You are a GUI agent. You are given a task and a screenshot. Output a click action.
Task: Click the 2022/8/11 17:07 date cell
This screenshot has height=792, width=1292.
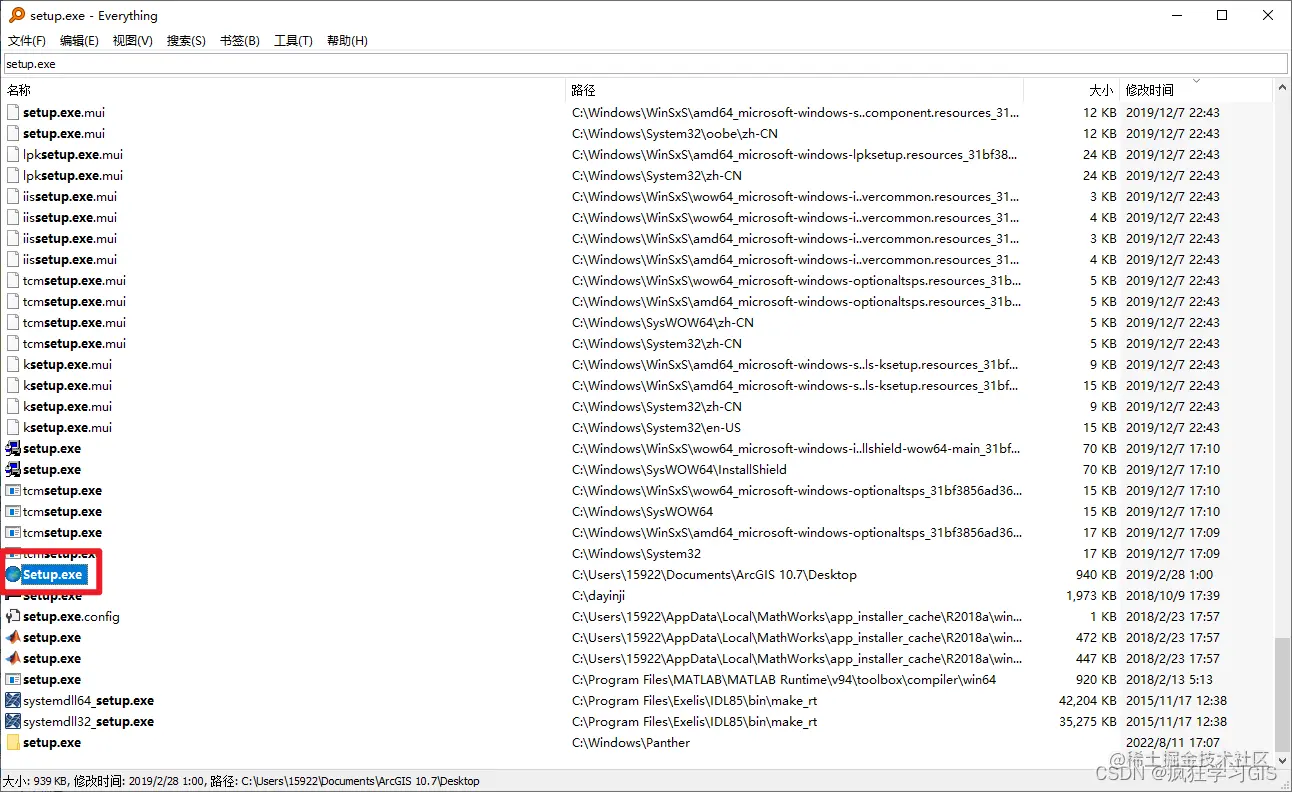pyautogui.click(x=1173, y=743)
